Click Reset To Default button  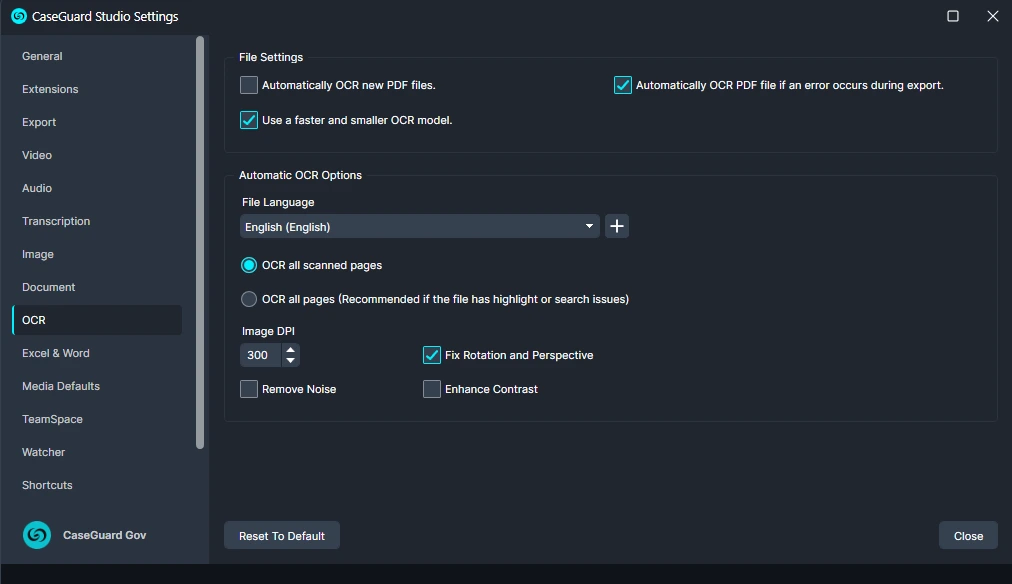click(282, 536)
